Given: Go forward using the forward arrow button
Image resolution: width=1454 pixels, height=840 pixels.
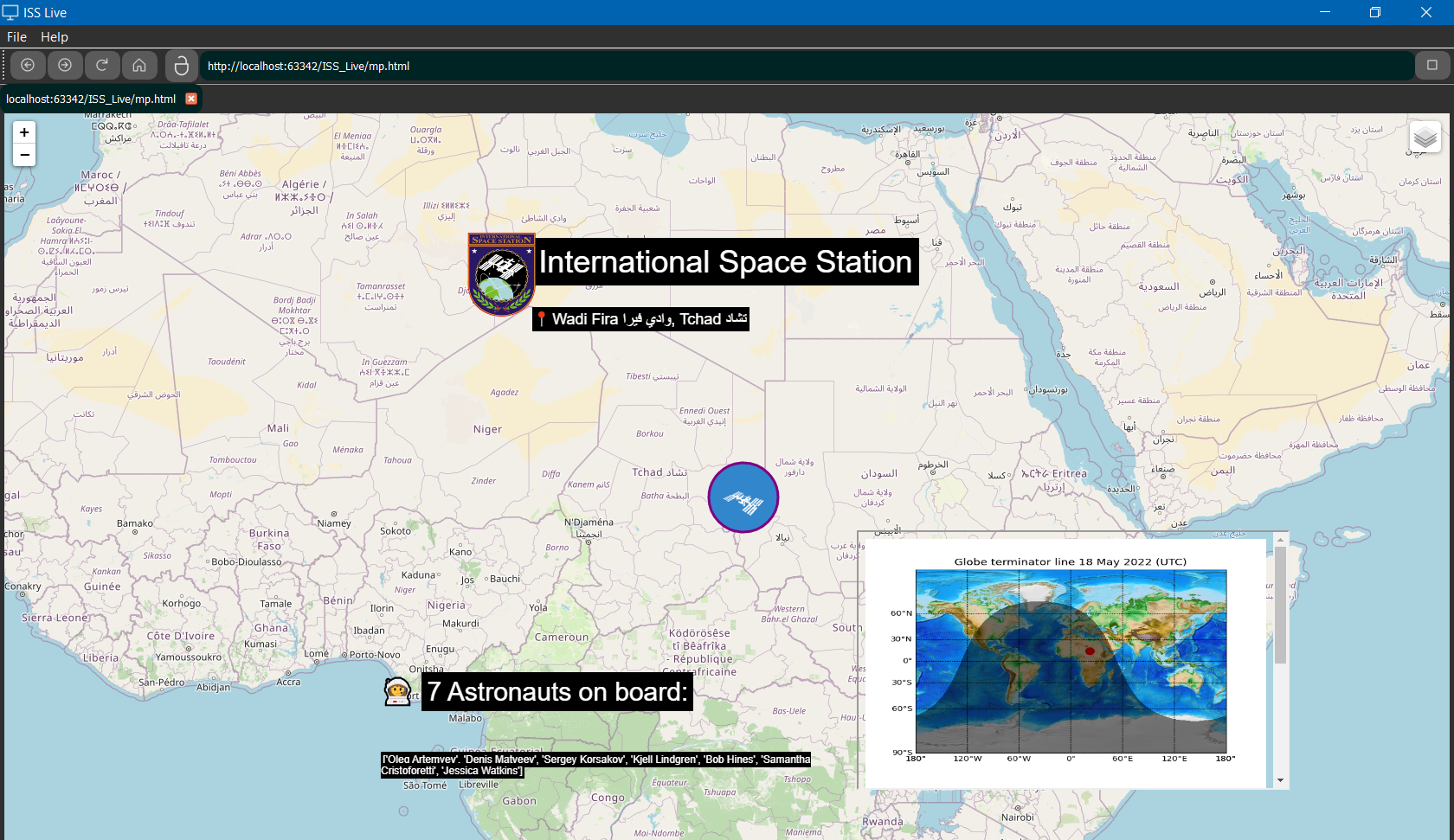Looking at the screenshot, I should click(65, 66).
